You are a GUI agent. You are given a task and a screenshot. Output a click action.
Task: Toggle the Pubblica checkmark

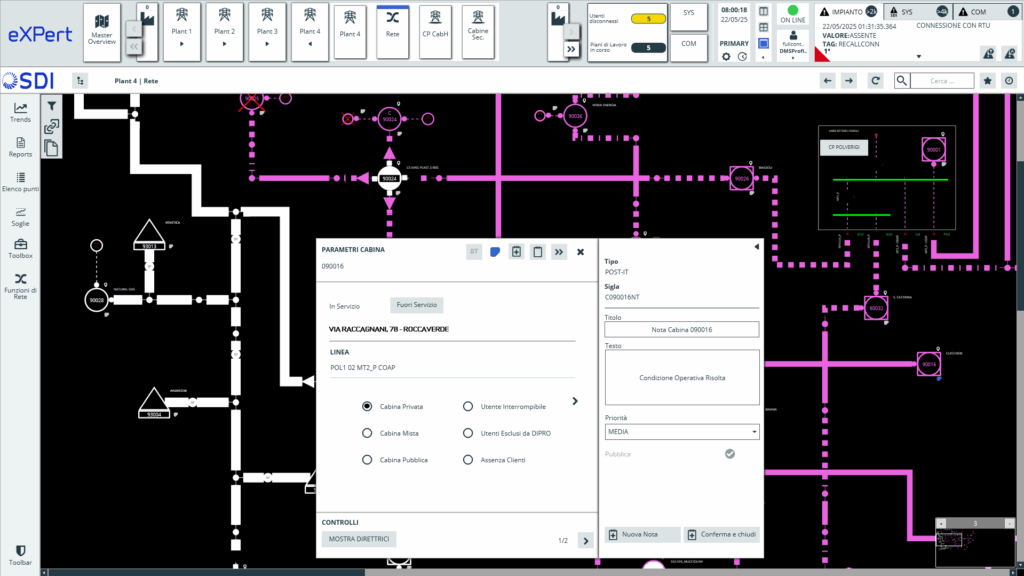pos(730,454)
